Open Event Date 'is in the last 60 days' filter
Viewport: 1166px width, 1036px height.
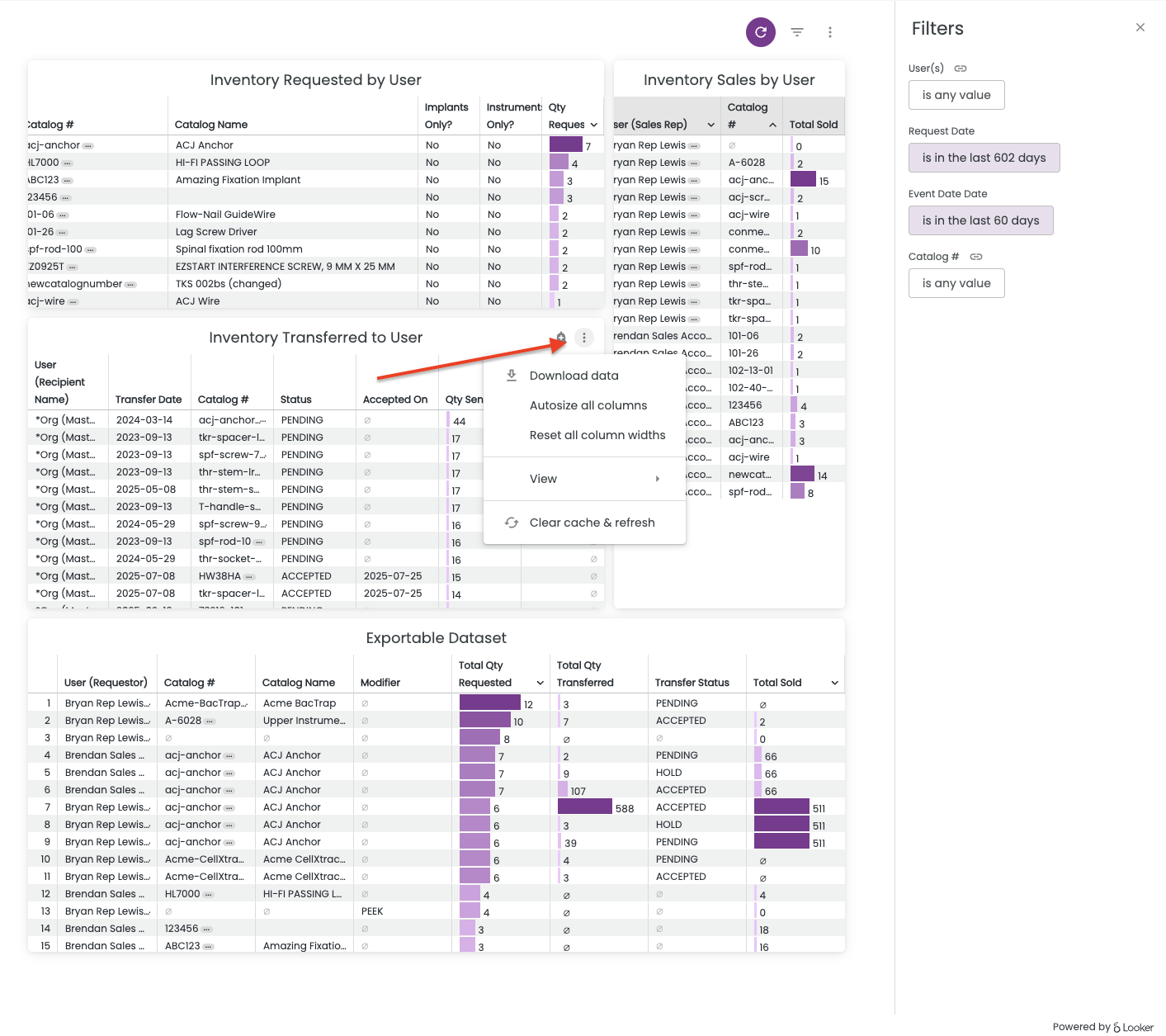click(x=980, y=220)
